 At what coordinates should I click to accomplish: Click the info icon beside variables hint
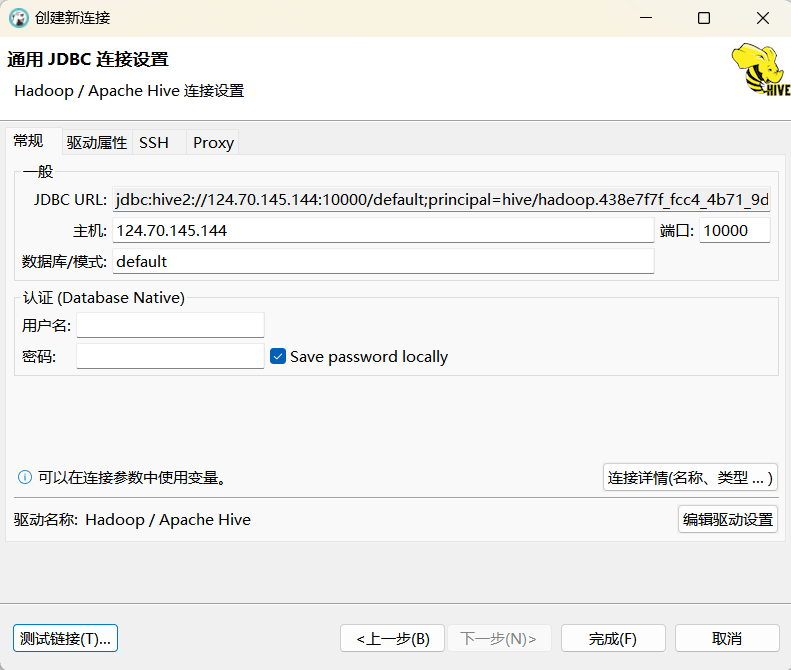(25, 477)
